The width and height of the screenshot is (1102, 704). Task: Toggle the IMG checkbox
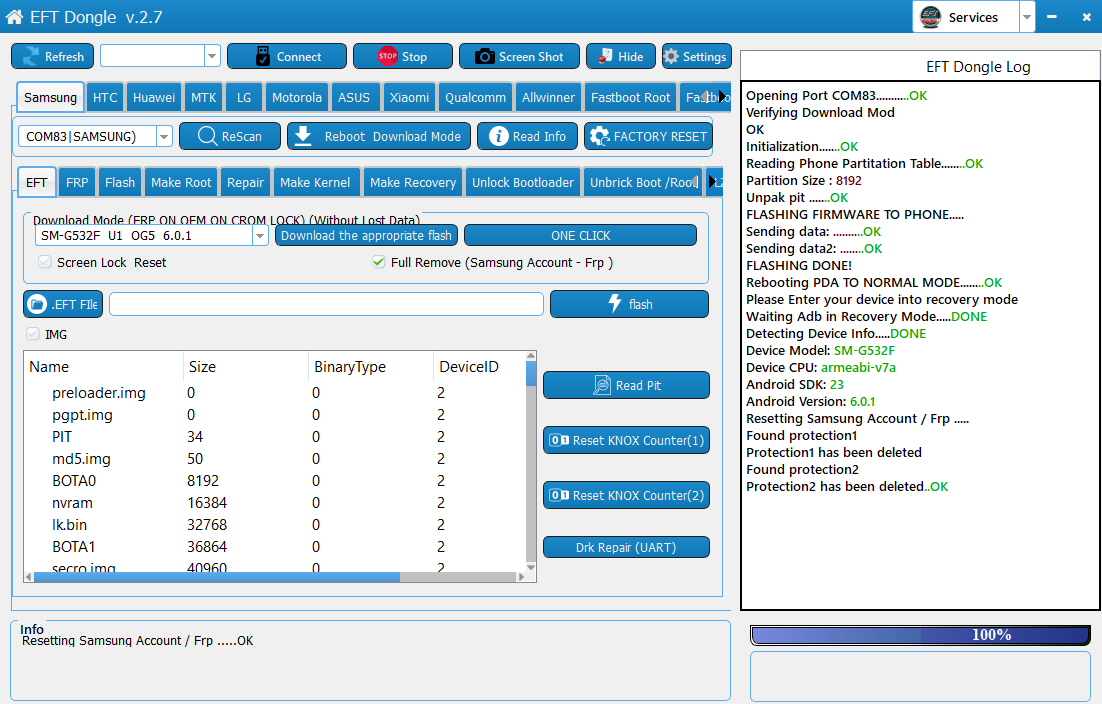(x=33, y=334)
